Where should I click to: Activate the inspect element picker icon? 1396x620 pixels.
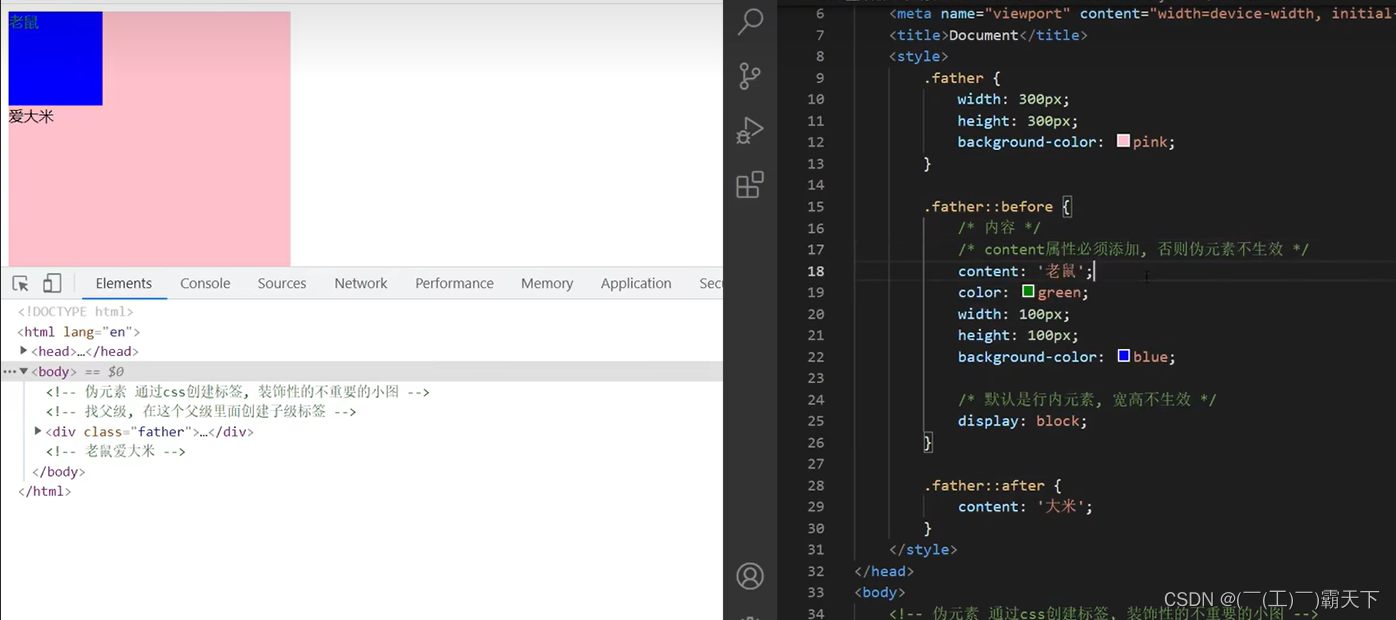(20, 284)
